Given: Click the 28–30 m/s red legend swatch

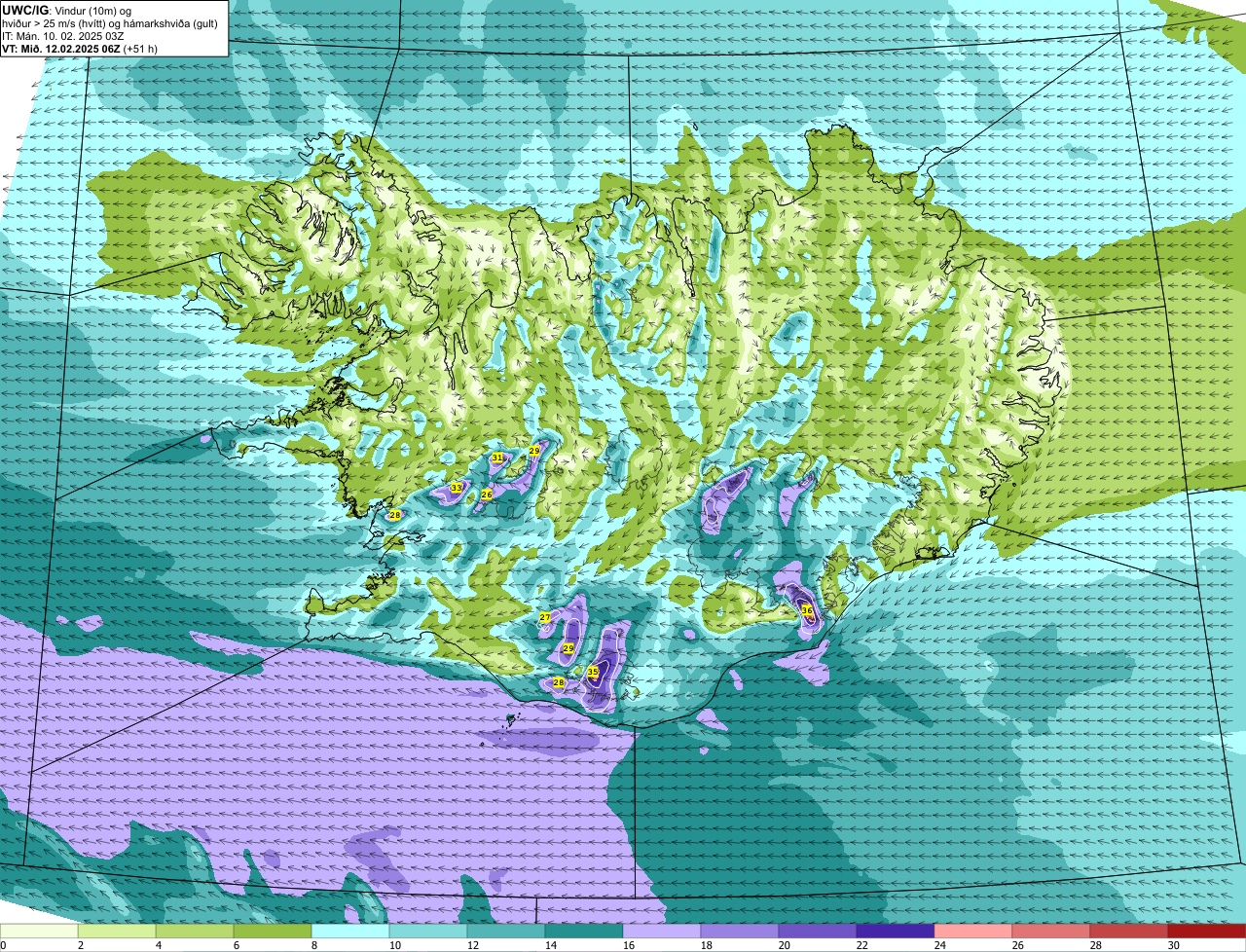Looking at the screenshot, I should pos(1129,932).
